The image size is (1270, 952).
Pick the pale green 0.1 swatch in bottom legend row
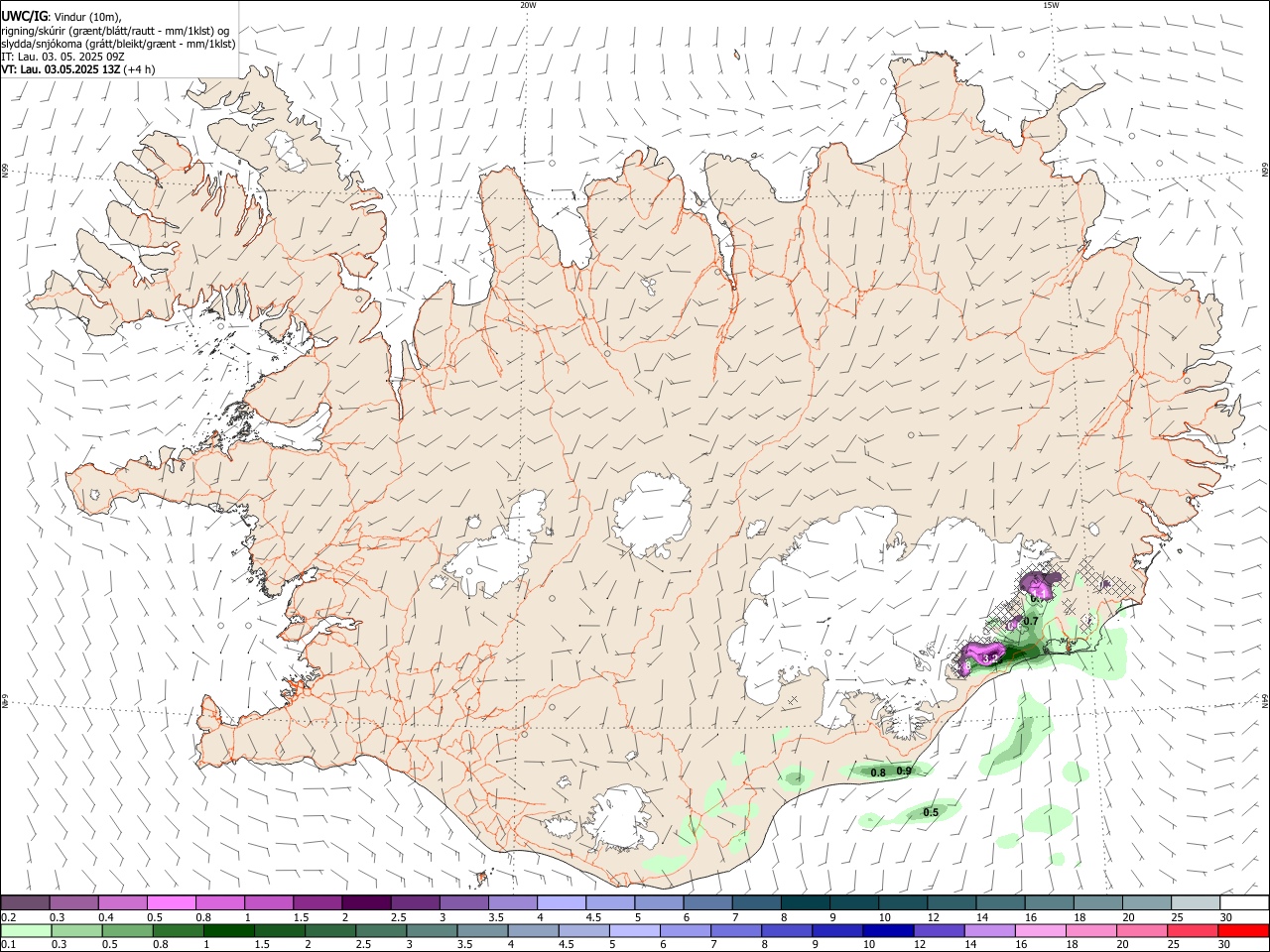pos(26,930)
